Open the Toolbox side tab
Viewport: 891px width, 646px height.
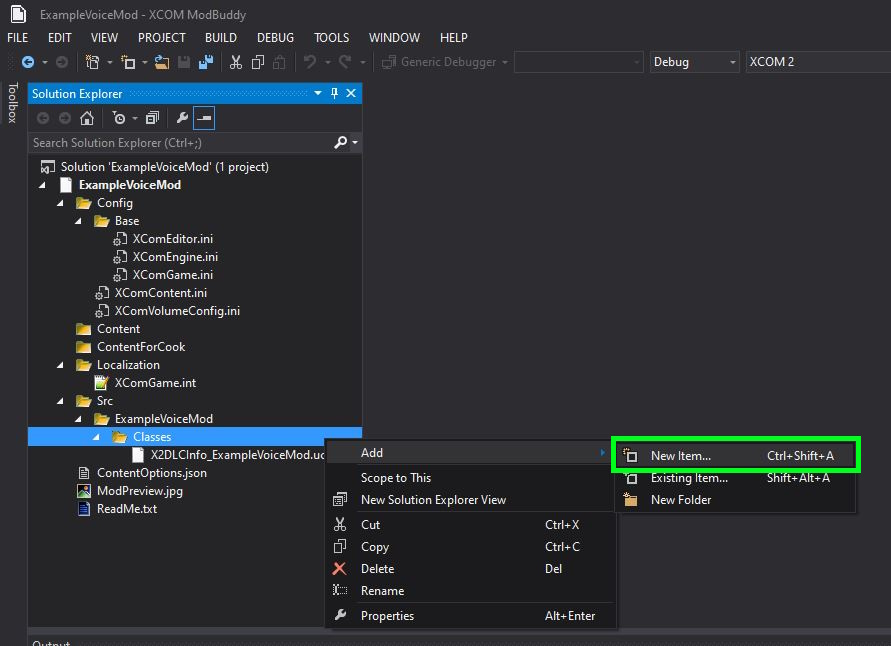(12, 103)
